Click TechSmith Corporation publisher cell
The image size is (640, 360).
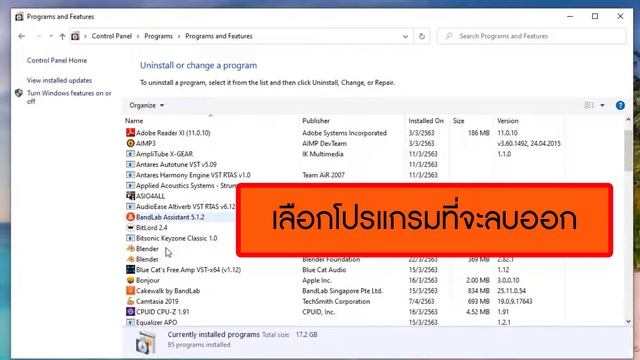[x=336, y=301]
